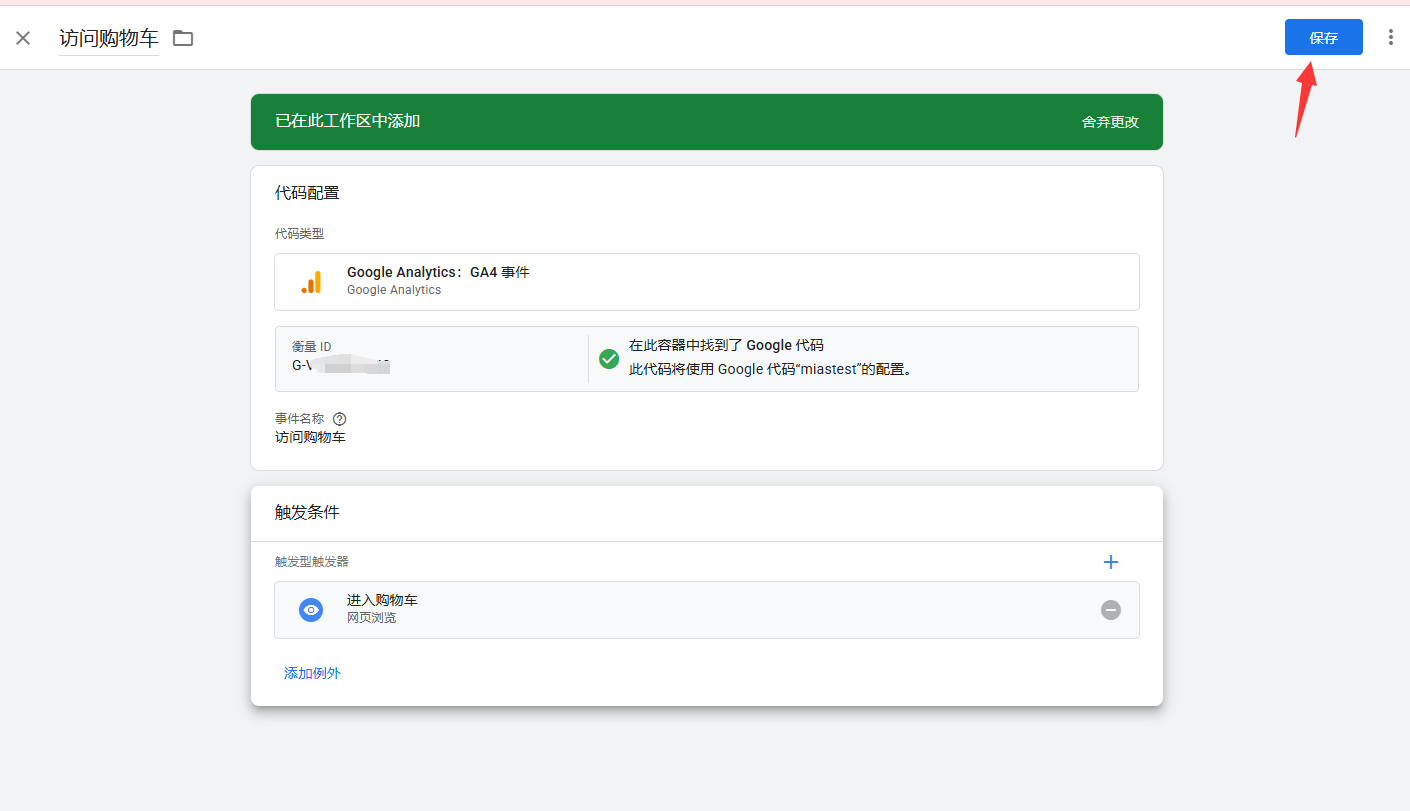Viewport: 1410px width, 811px height.
Task: Close the tag editor with the X icon
Action: pyautogui.click(x=23, y=38)
